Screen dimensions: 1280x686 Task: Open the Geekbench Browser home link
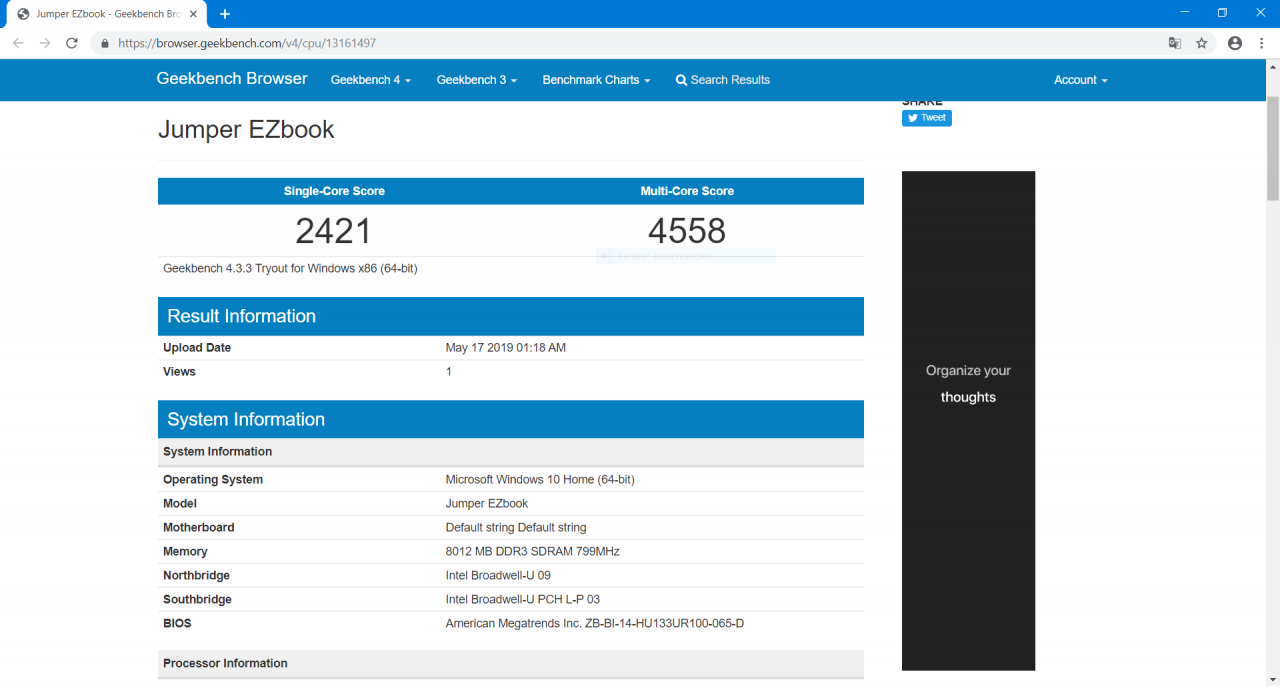[x=232, y=79]
